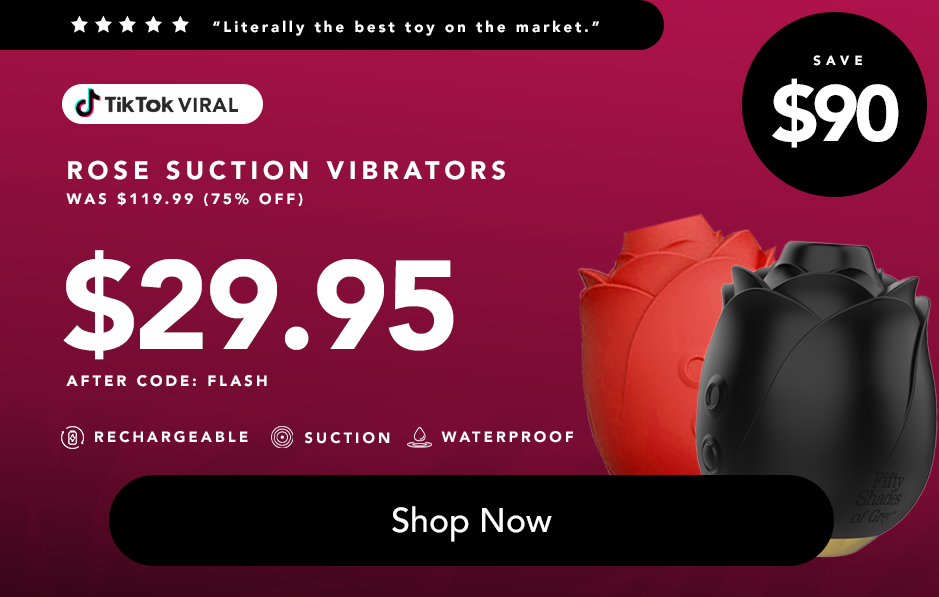Click the RECHARGEABLE label
Screen dimensions: 939x597
click(171, 437)
